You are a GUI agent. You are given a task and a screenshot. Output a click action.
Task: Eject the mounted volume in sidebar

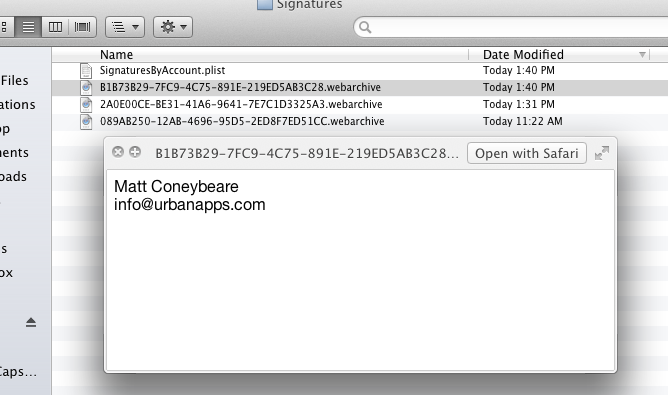pos(31,323)
